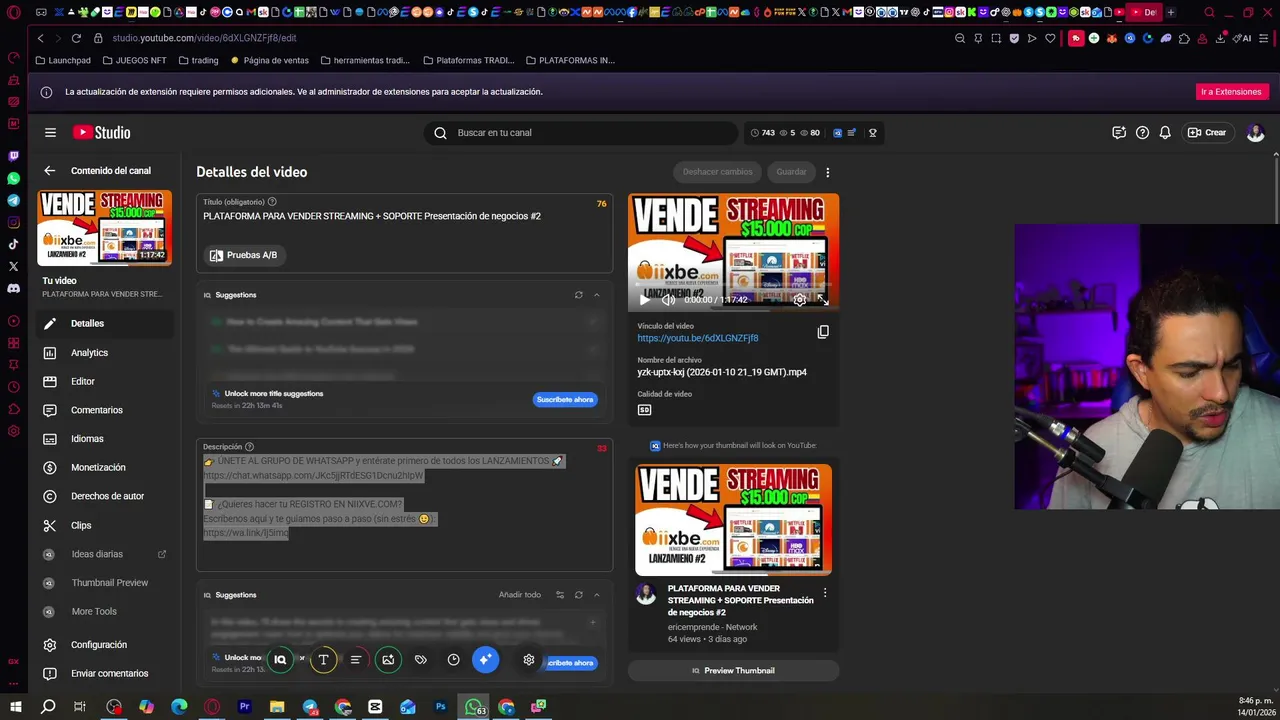Copy the video link
Screen dimensions: 1280x720
[823, 332]
